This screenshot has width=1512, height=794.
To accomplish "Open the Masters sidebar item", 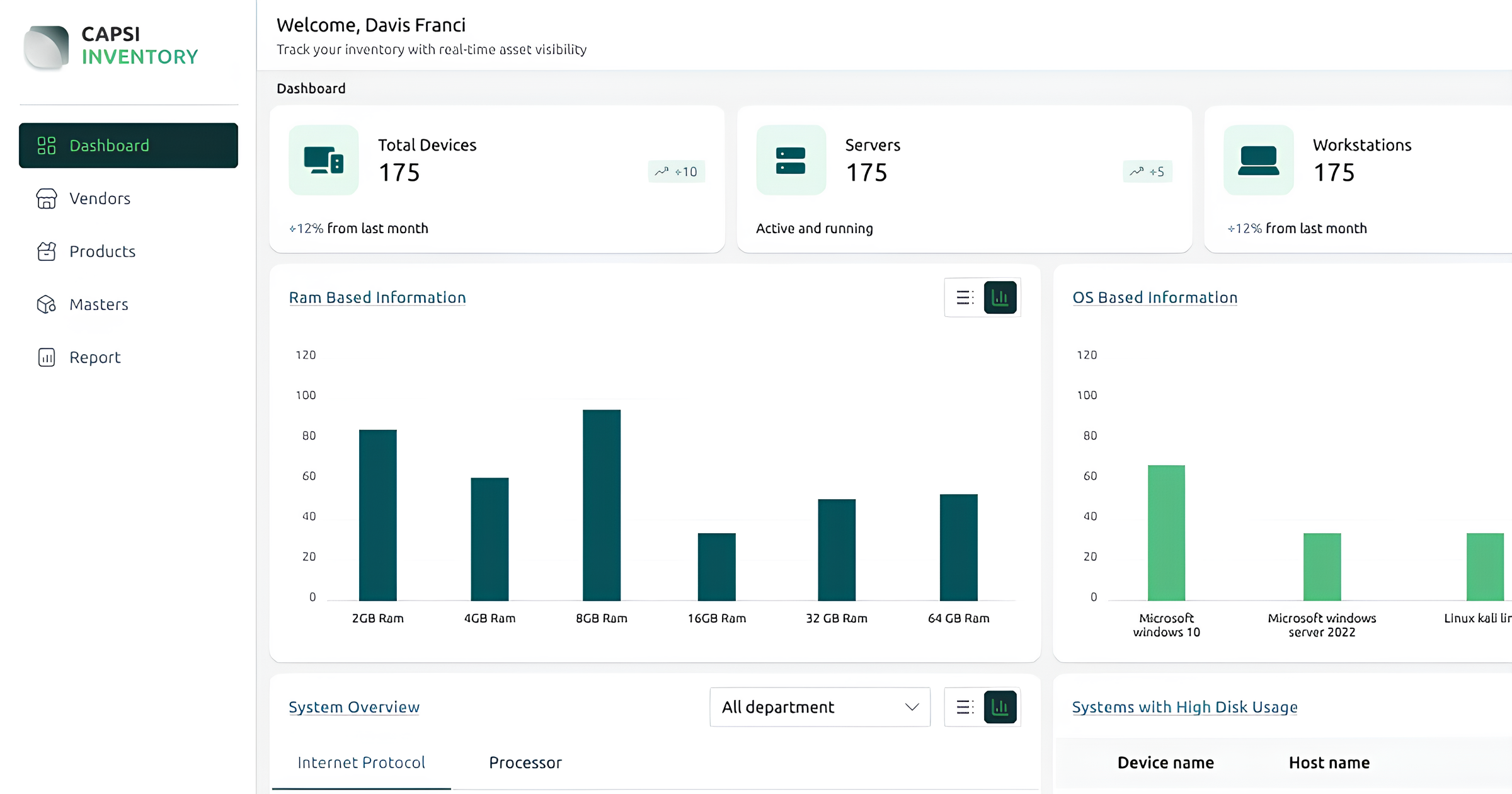I will click(x=129, y=304).
